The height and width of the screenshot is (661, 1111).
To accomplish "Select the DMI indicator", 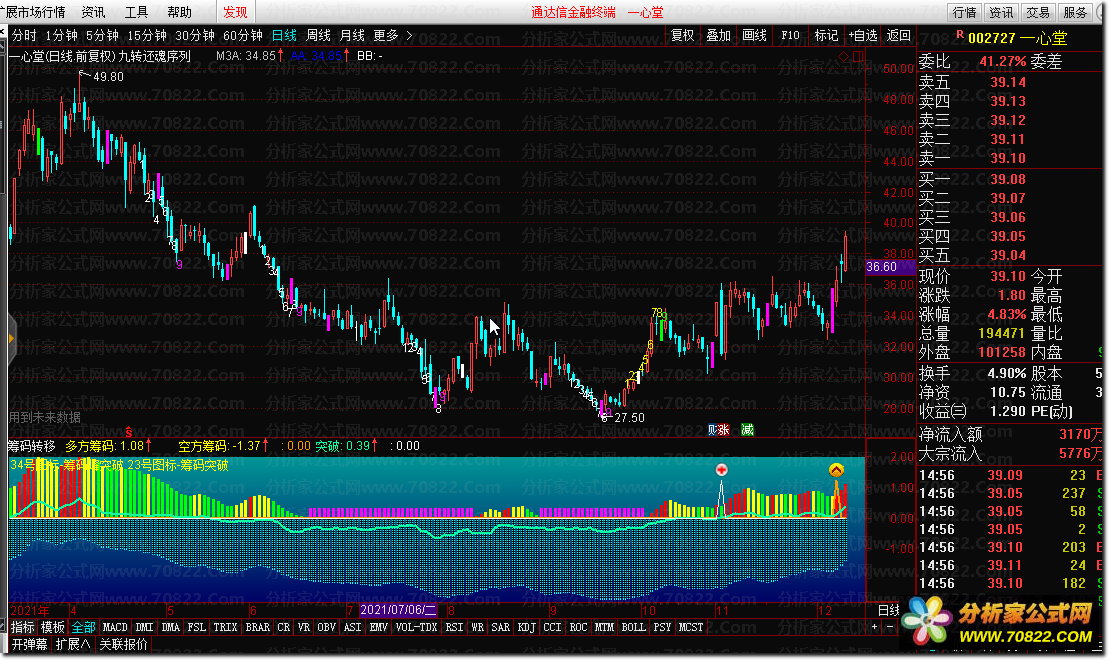I will tap(144, 627).
